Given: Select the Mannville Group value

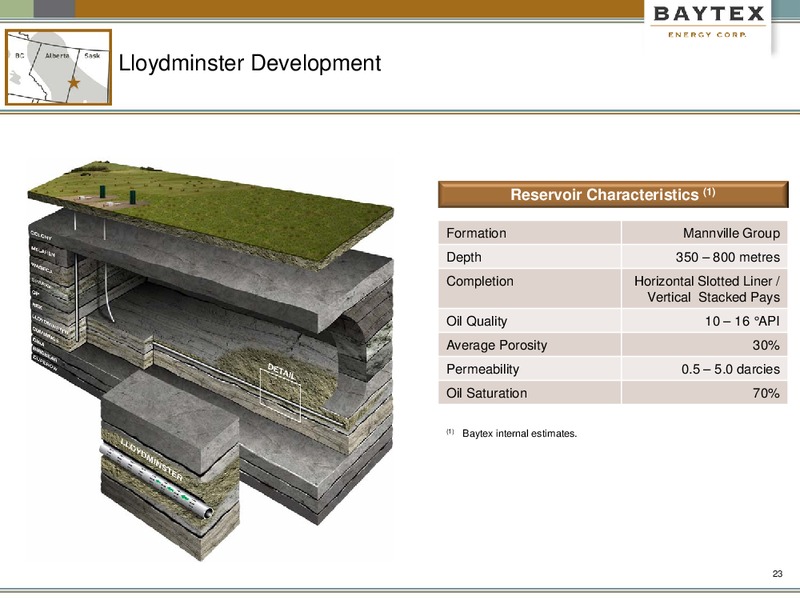Looking at the screenshot, I should click(x=731, y=233).
